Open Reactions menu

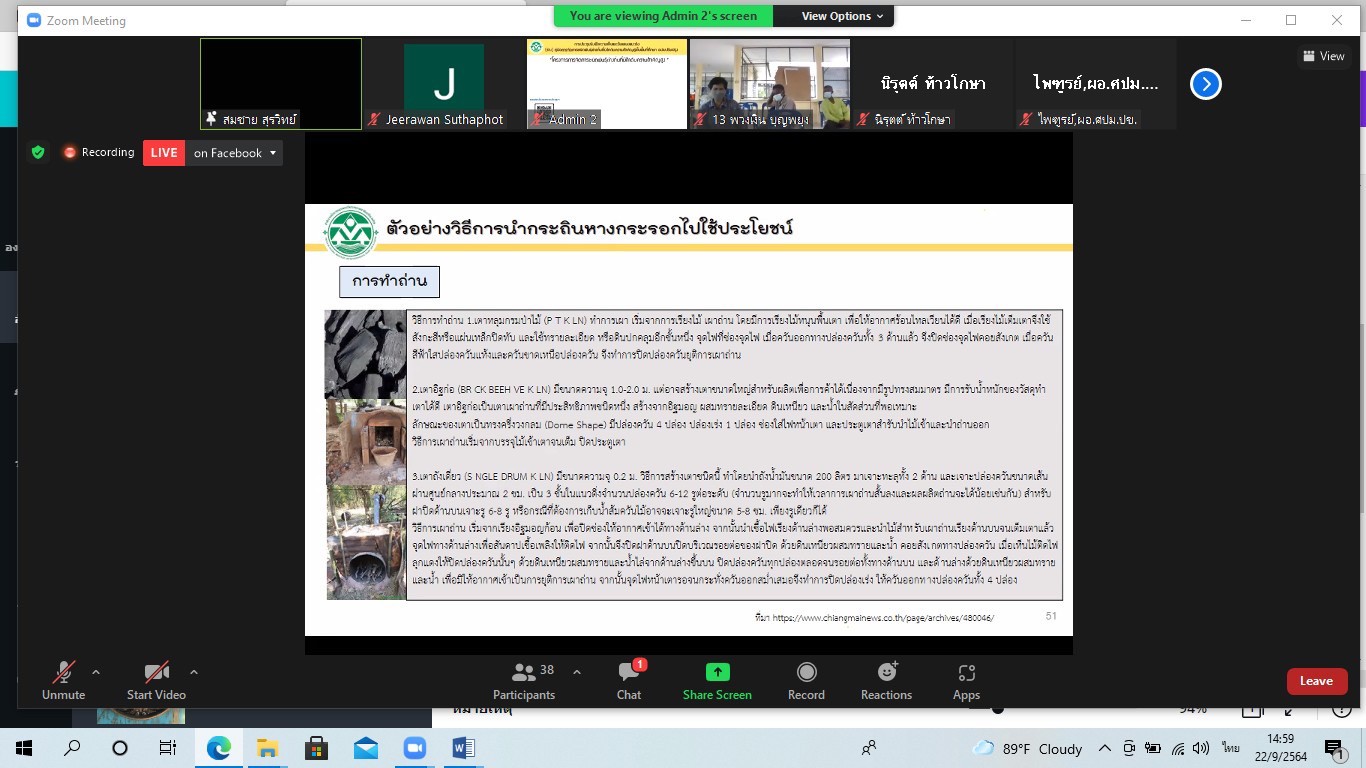coord(886,680)
